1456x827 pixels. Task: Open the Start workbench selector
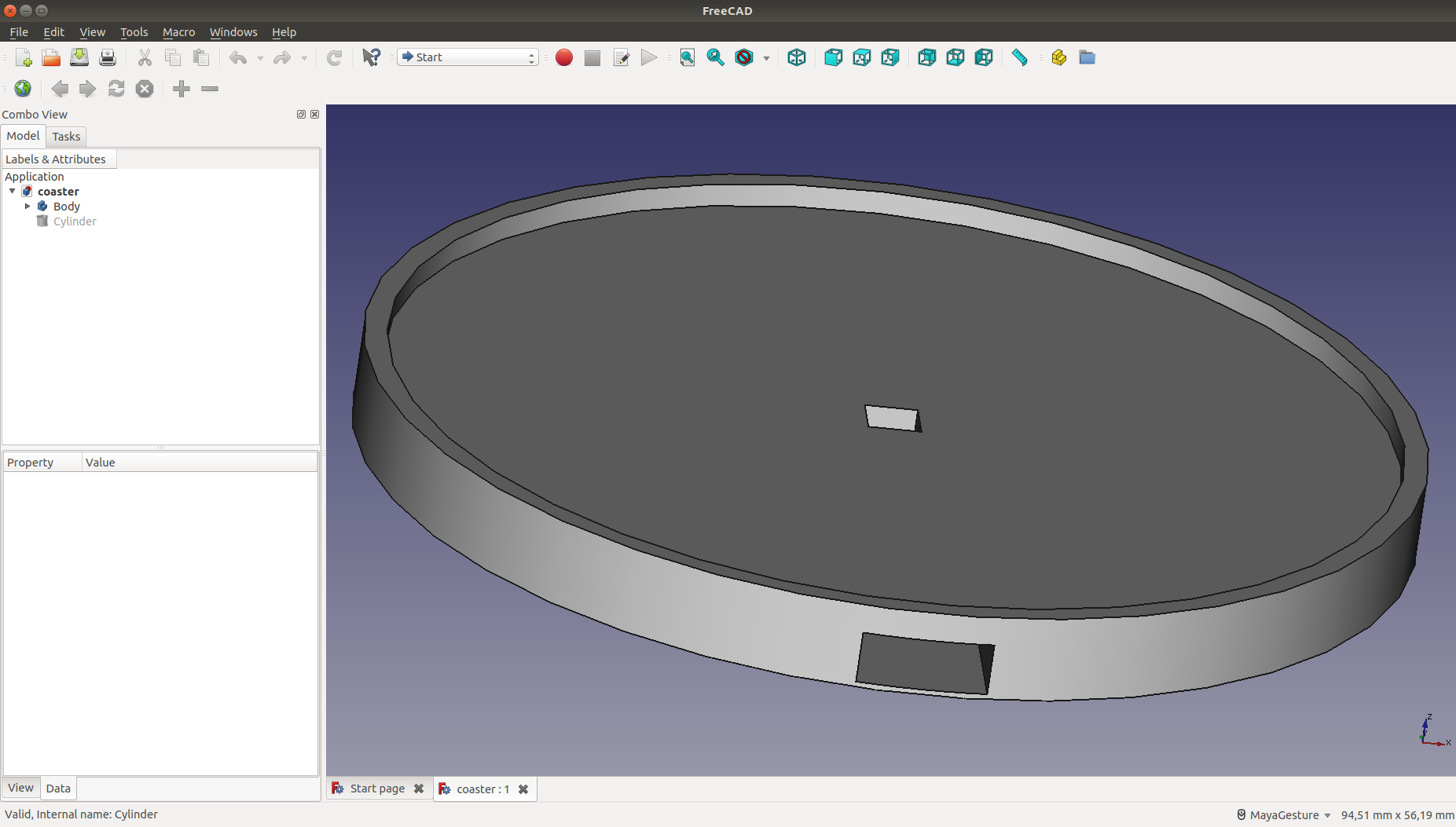[x=468, y=57]
